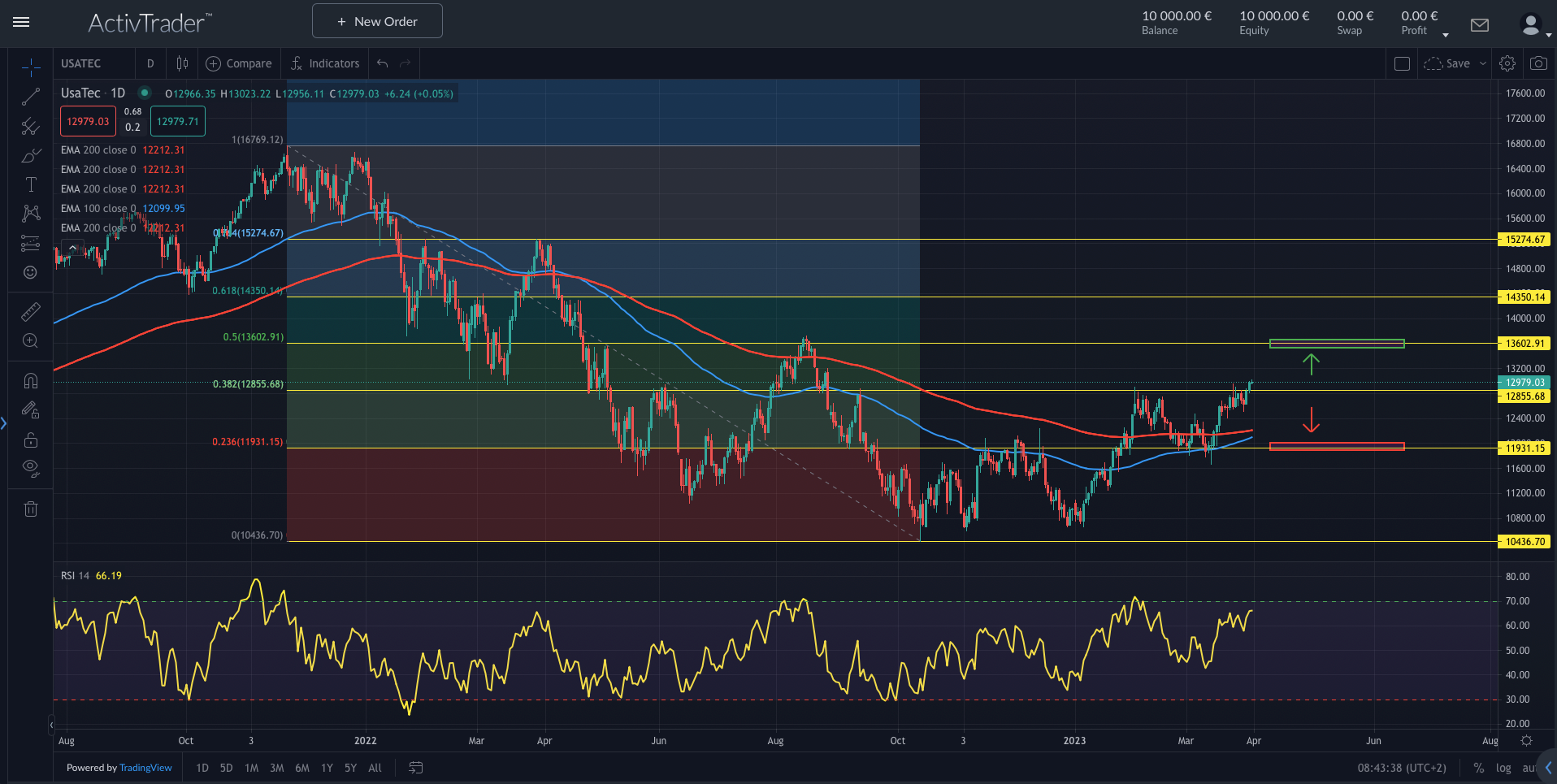
Task: Pick the emoji sticker tool
Action: [30, 272]
